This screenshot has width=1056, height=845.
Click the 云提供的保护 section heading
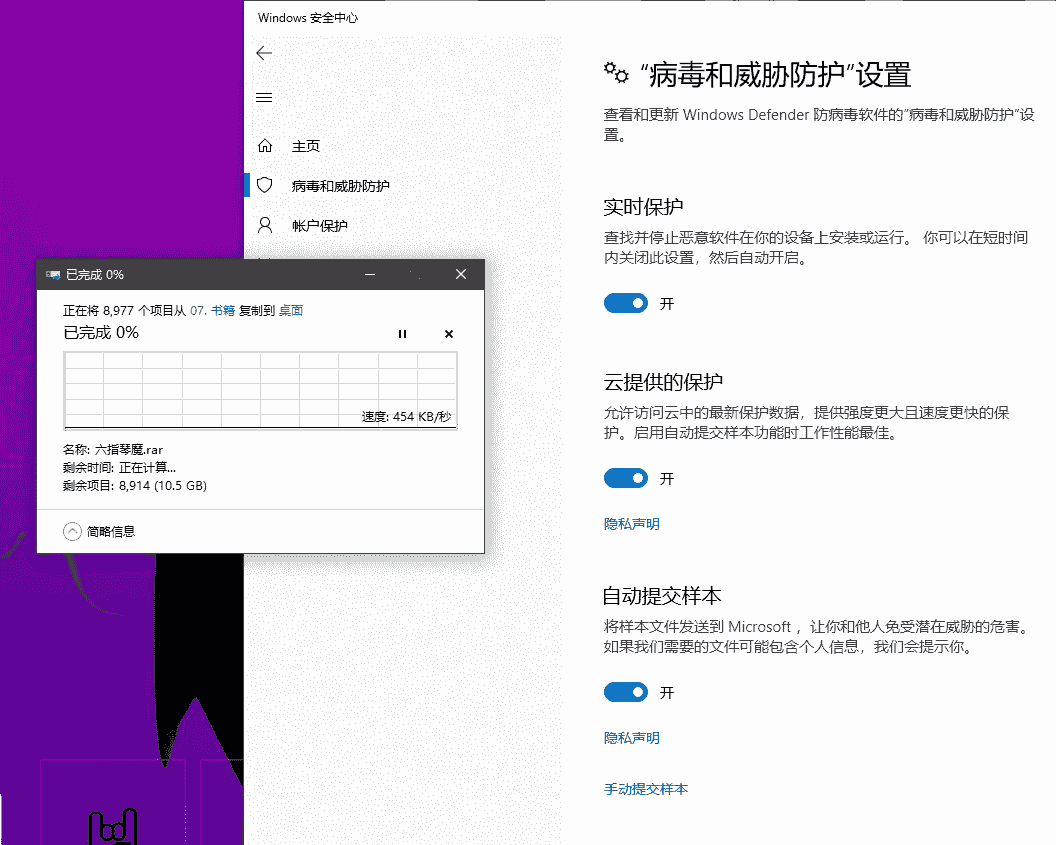tap(663, 382)
